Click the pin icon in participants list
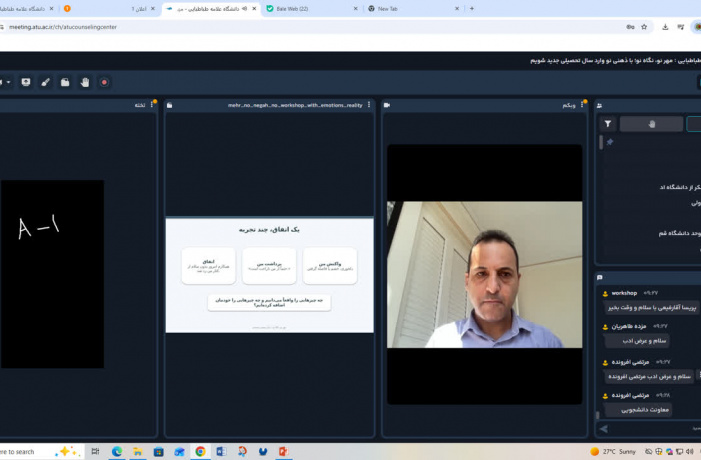This screenshot has width=701, height=460. (610, 142)
